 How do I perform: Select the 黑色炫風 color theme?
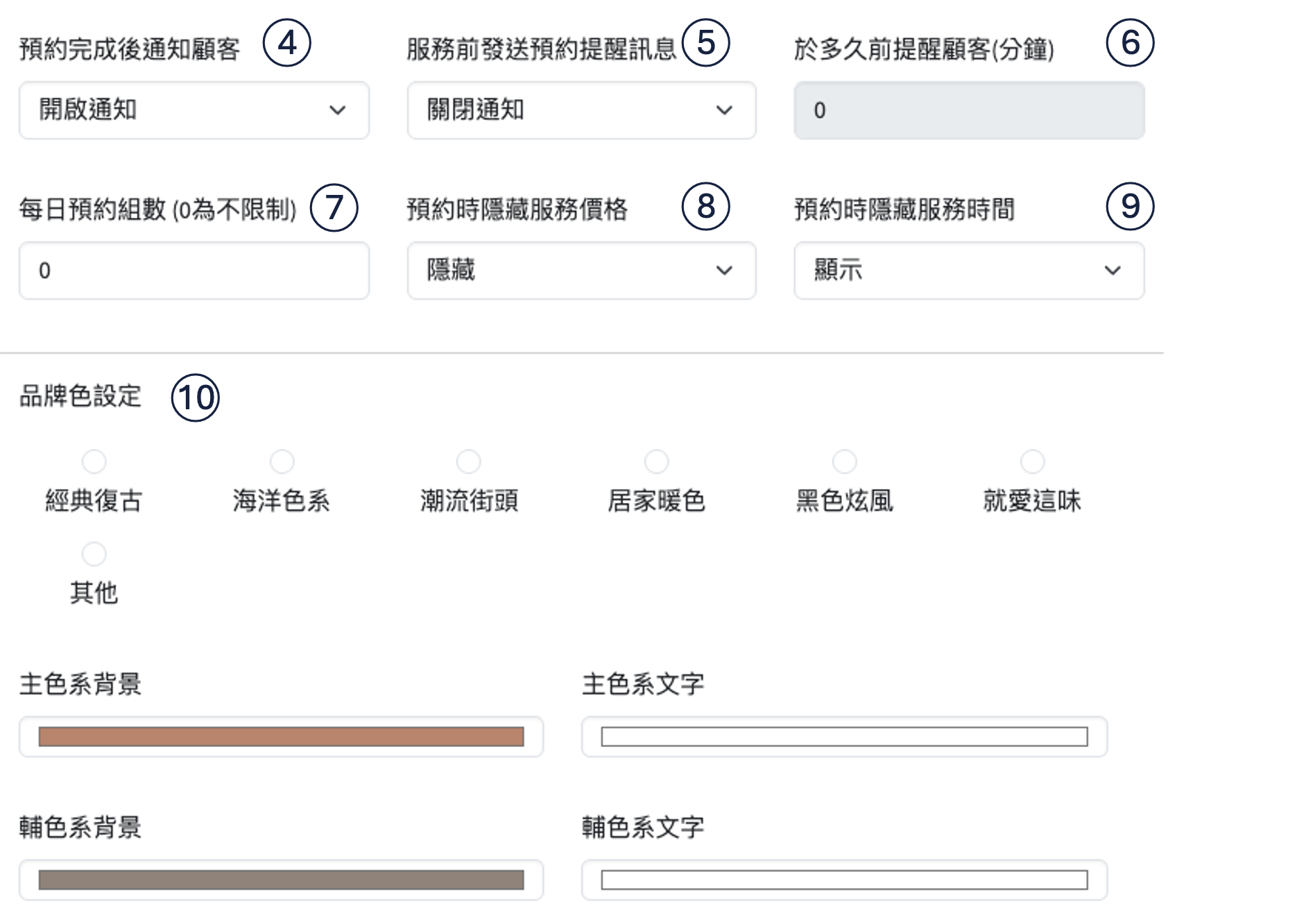(844, 461)
